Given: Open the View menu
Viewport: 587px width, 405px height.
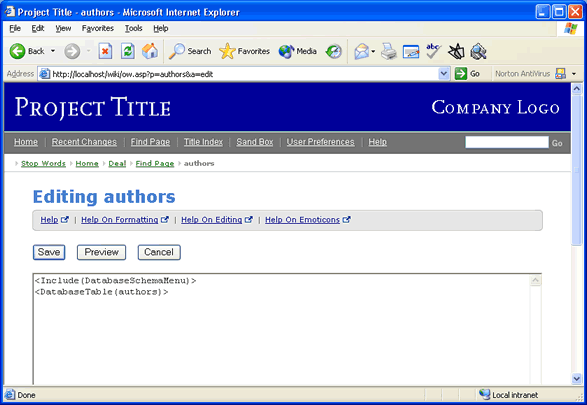Looking at the screenshot, I should (x=63, y=28).
